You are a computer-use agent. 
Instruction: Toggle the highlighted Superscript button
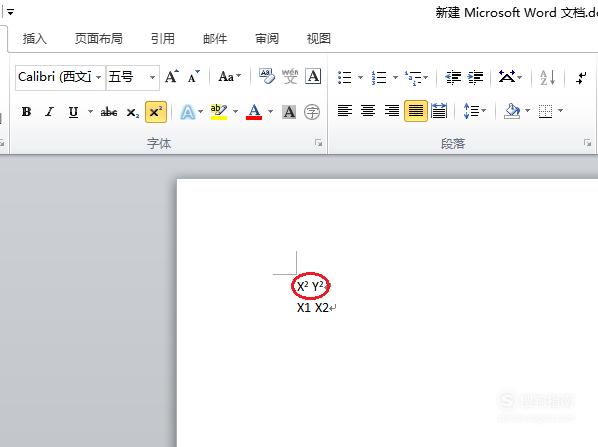click(x=156, y=112)
